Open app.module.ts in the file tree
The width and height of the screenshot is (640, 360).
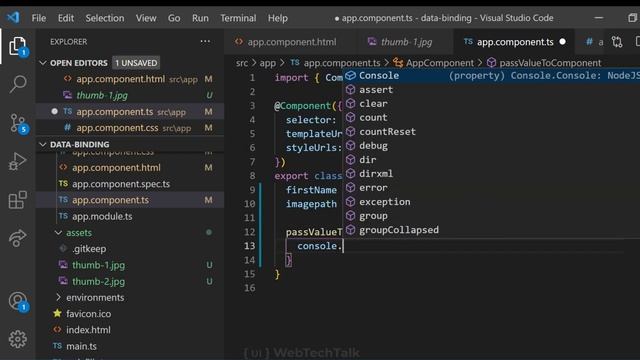pos(130,216)
